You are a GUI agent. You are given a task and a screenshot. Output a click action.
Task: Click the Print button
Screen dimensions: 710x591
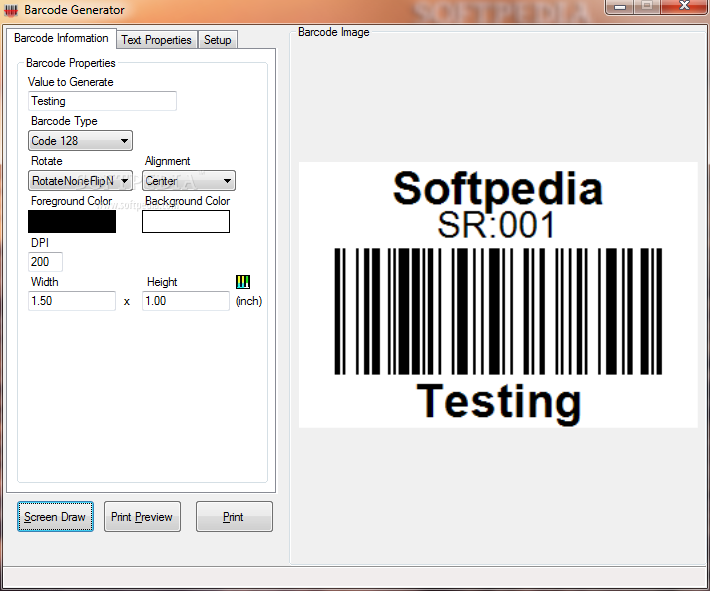click(x=234, y=516)
